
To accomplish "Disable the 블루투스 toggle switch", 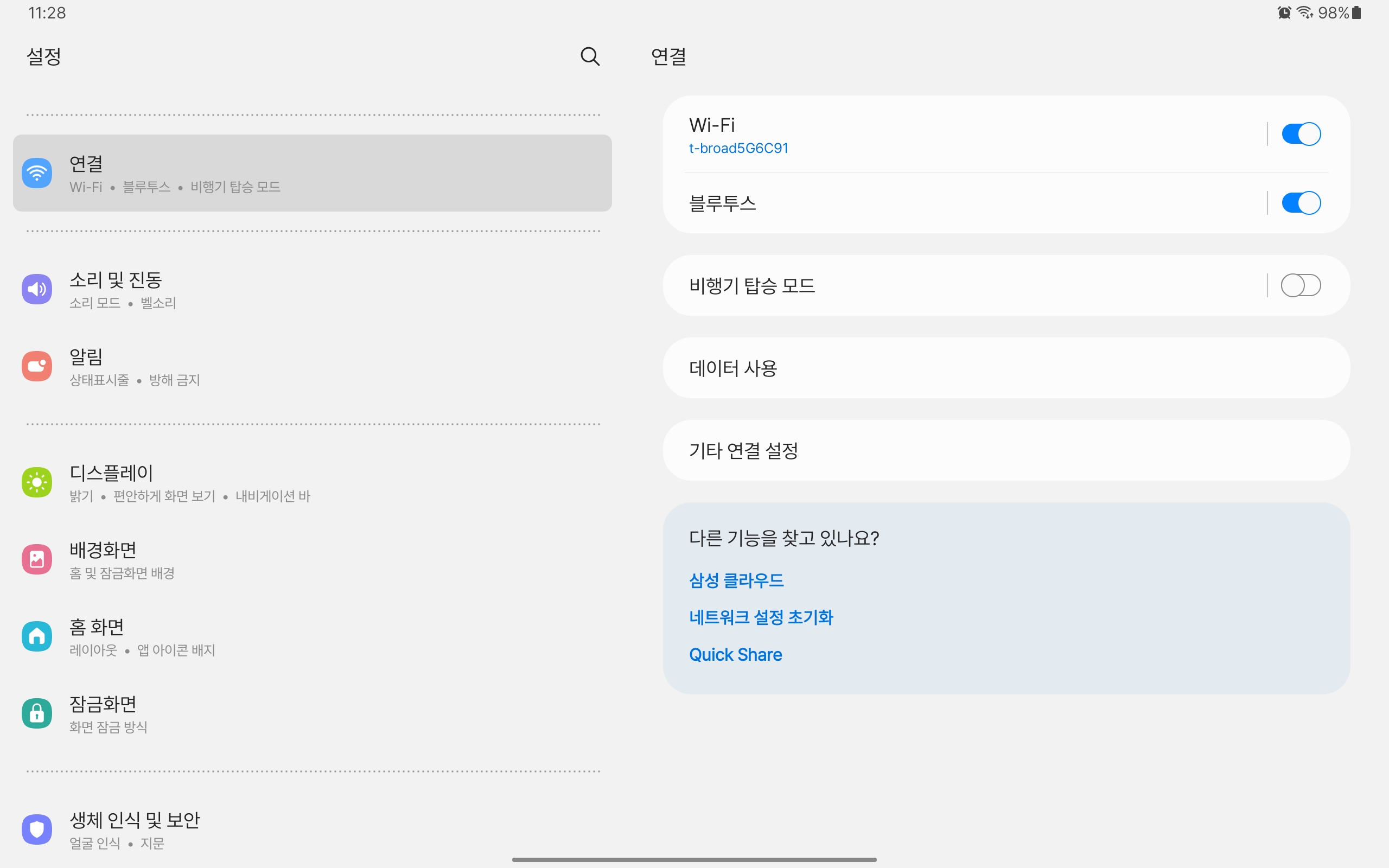I will click(x=1301, y=203).
